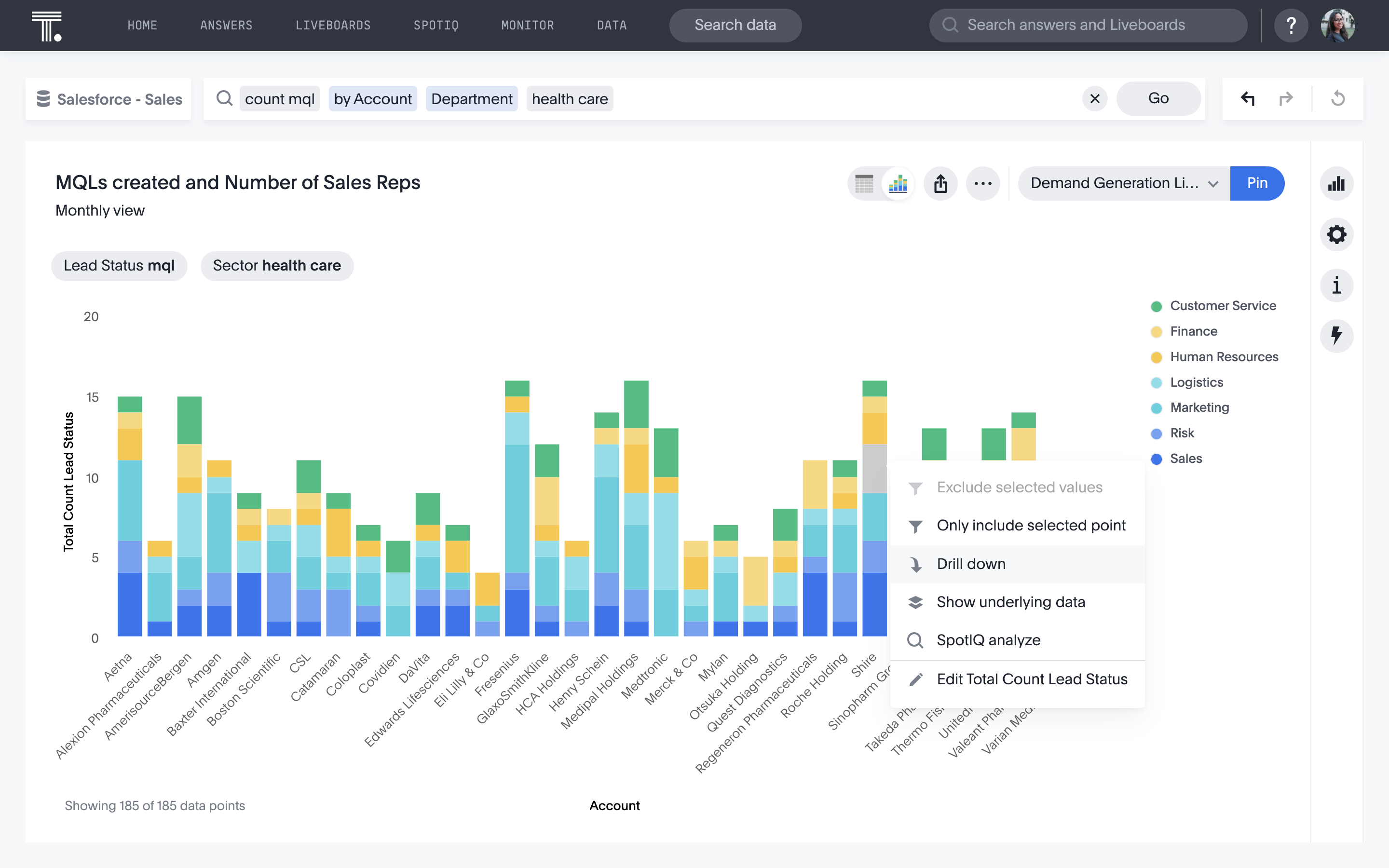Expand the Demand Generation Liveboard dropdown
1389x868 pixels.
[1124, 184]
